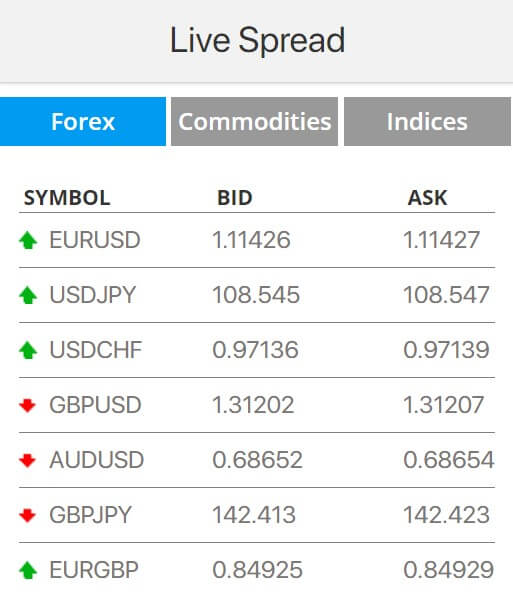The height and width of the screenshot is (597, 513).
Task: Click the green up arrow beside USDJPY
Action: click(x=28, y=295)
